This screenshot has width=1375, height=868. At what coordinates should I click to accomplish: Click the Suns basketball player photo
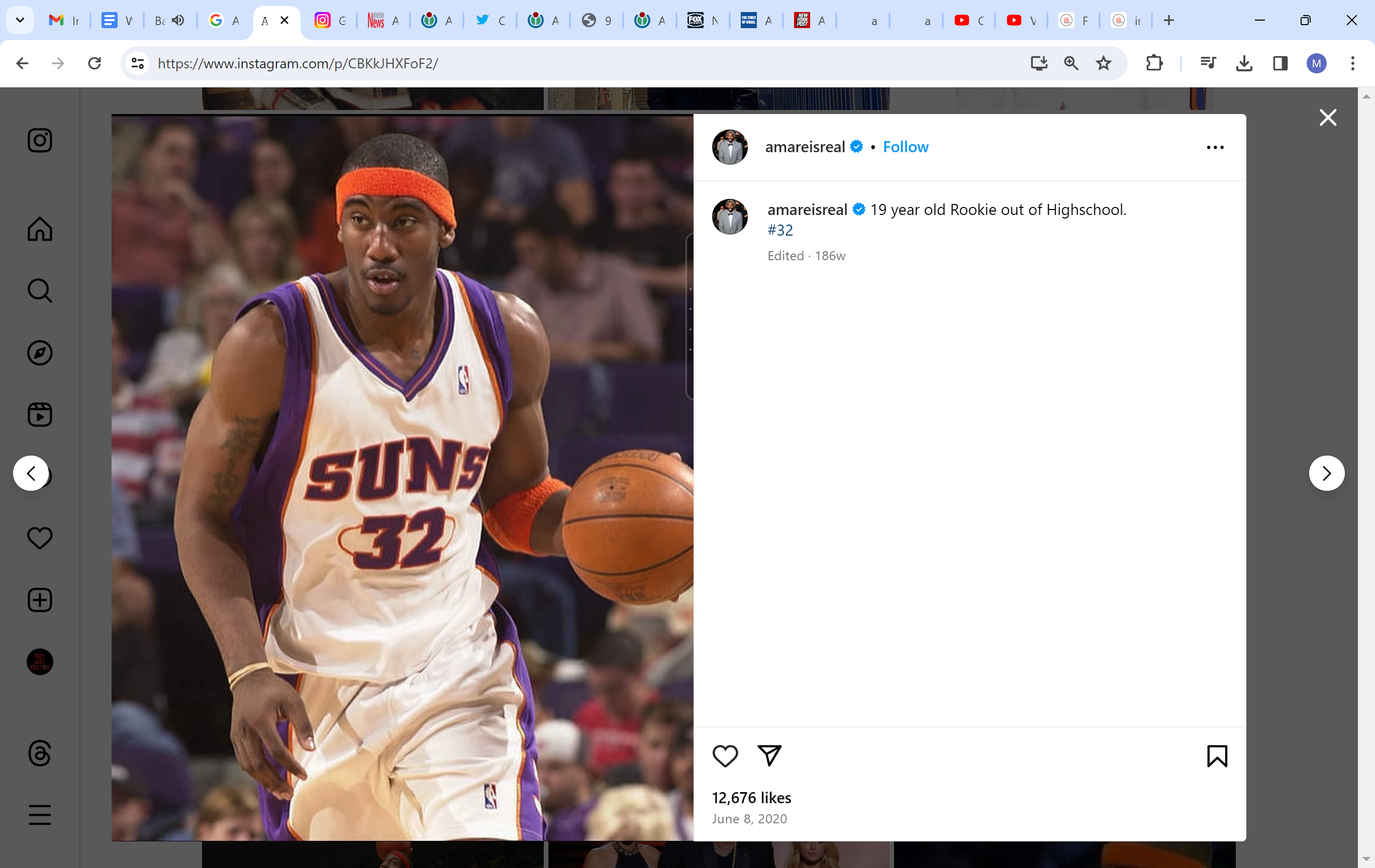[403, 478]
